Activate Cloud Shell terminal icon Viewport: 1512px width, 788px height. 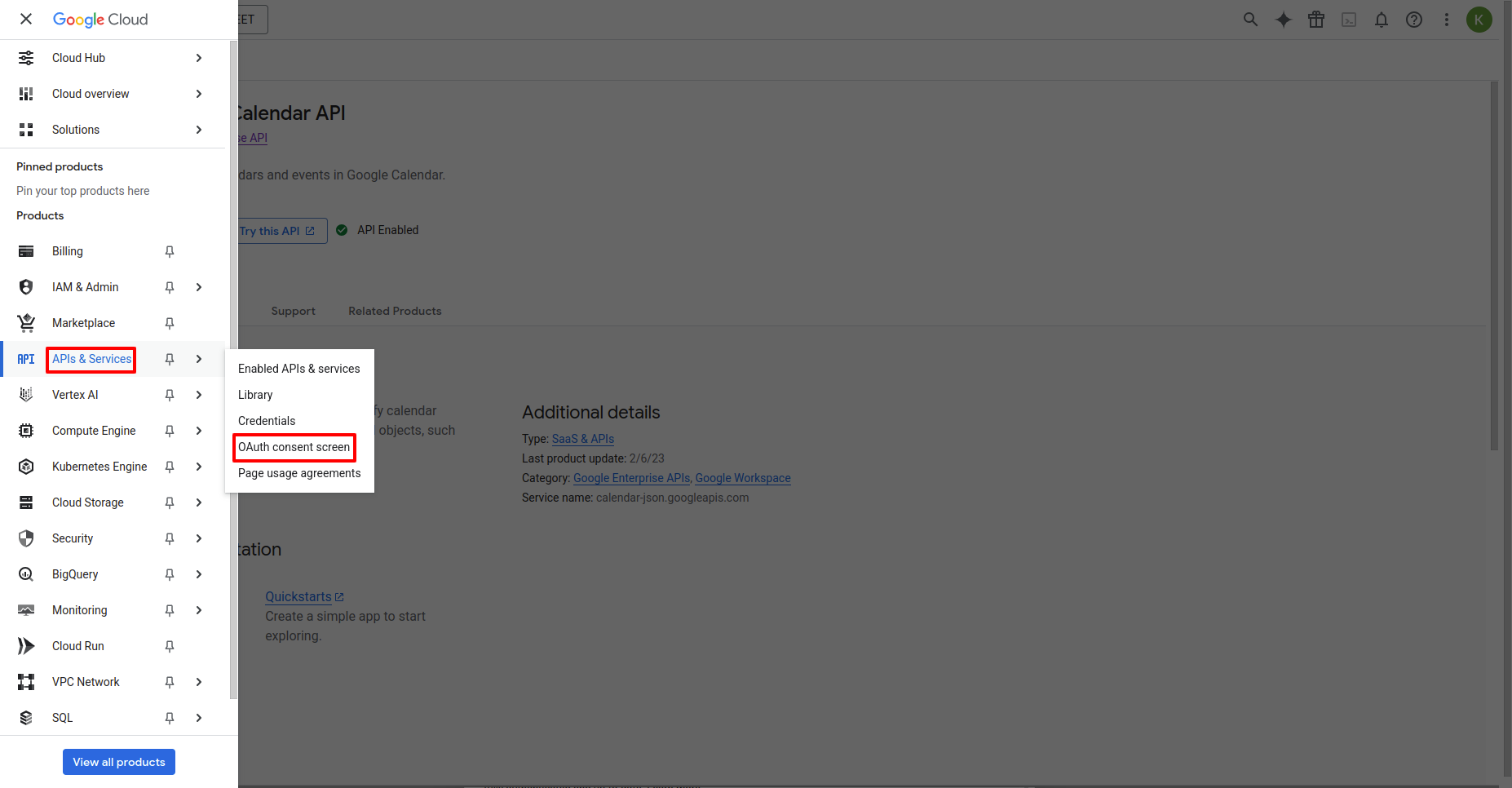point(1349,20)
